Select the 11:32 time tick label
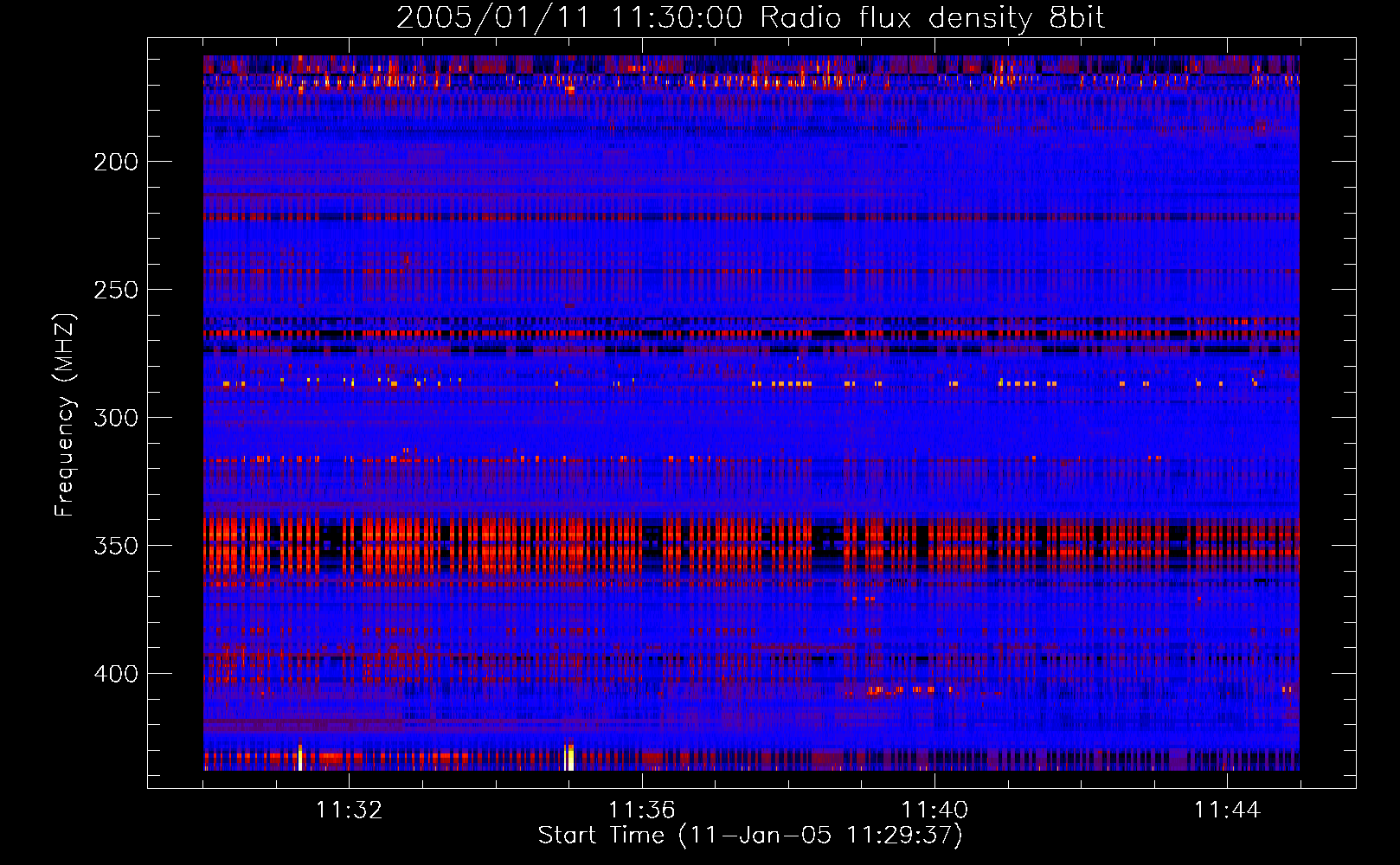This screenshot has height=865, width=1400. 349,810
